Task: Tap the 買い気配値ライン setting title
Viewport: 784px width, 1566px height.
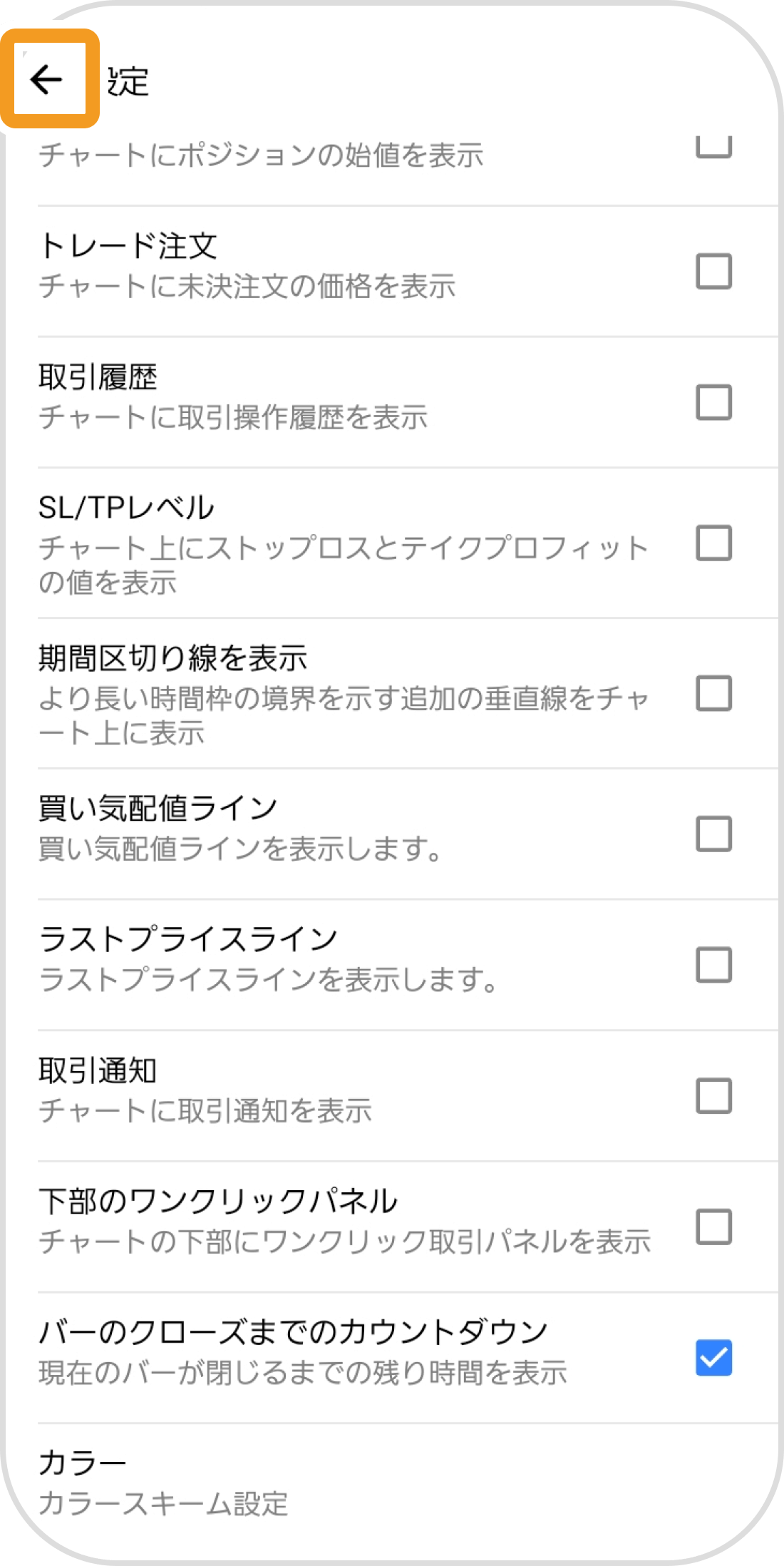Action: click(x=158, y=808)
